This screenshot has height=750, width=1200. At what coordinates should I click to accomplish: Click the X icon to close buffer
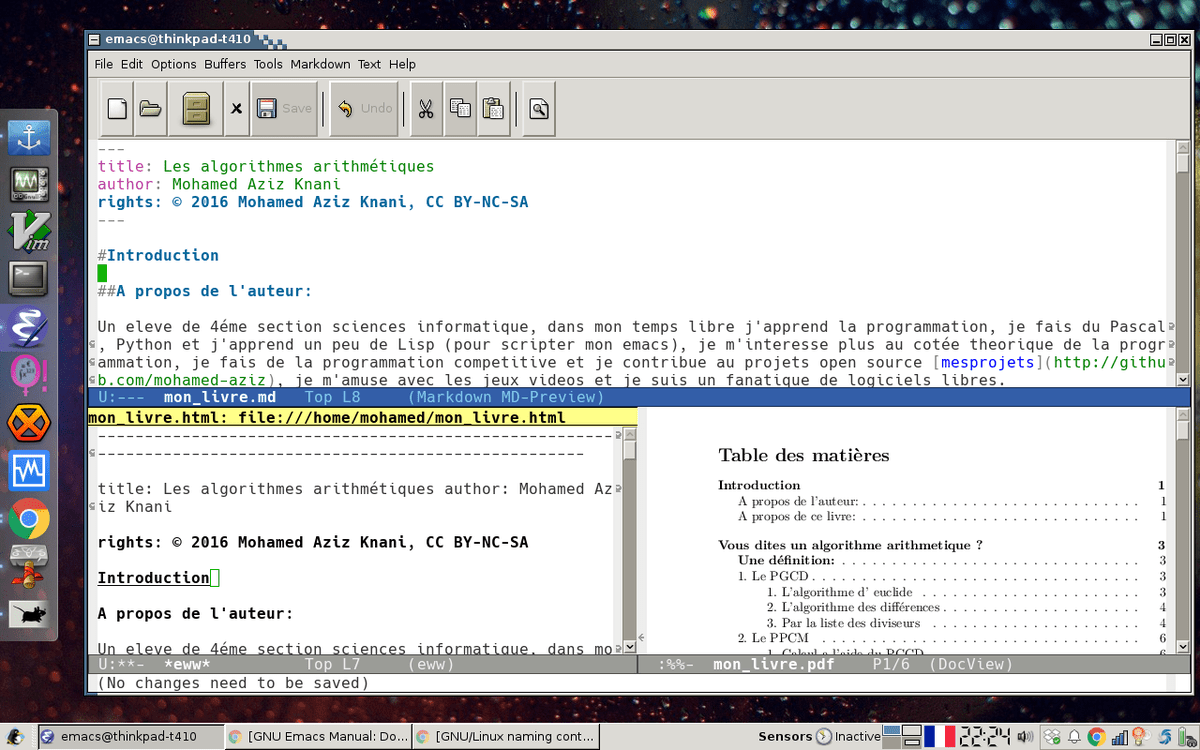(x=236, y=108)
